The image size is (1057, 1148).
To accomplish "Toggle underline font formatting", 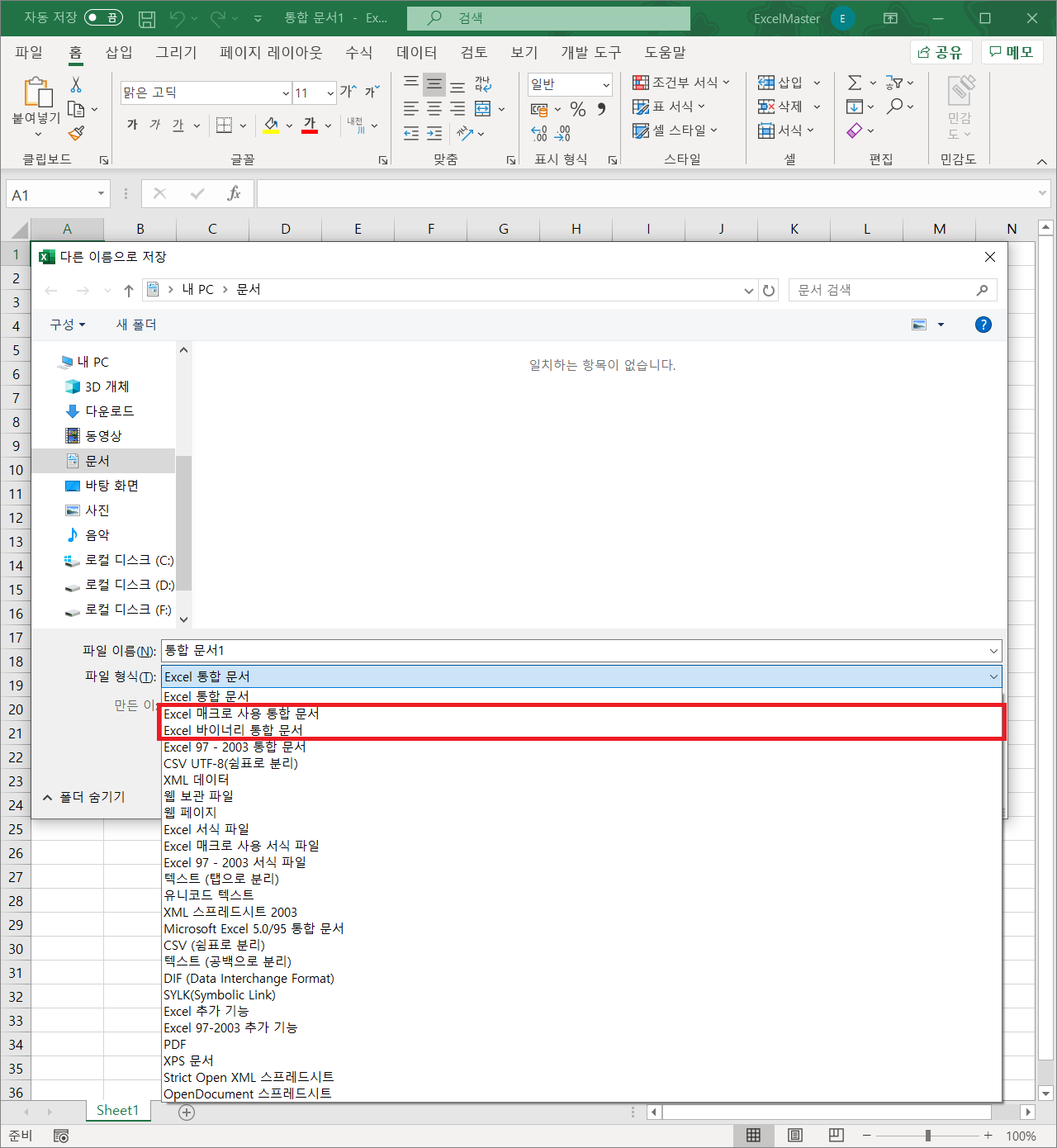I will click(178, 126).
